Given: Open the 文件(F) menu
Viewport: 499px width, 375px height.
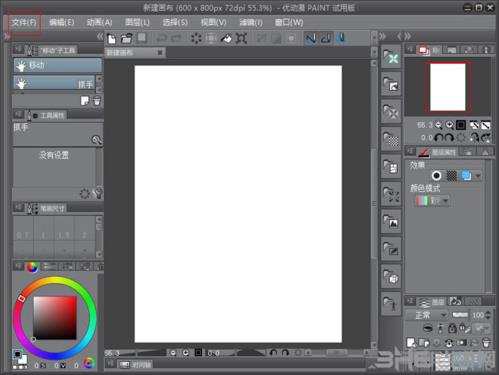Looking at the screenshot, I should pos(24,23).
